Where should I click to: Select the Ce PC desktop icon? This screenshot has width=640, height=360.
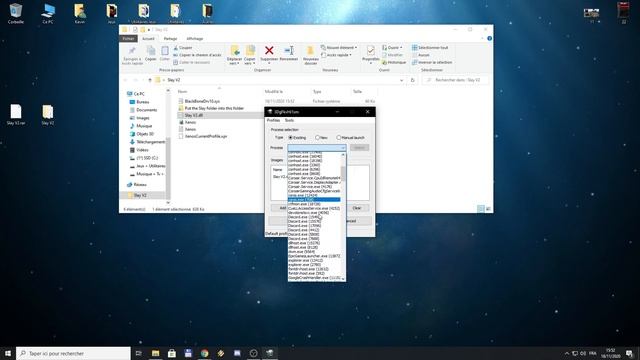48,13
